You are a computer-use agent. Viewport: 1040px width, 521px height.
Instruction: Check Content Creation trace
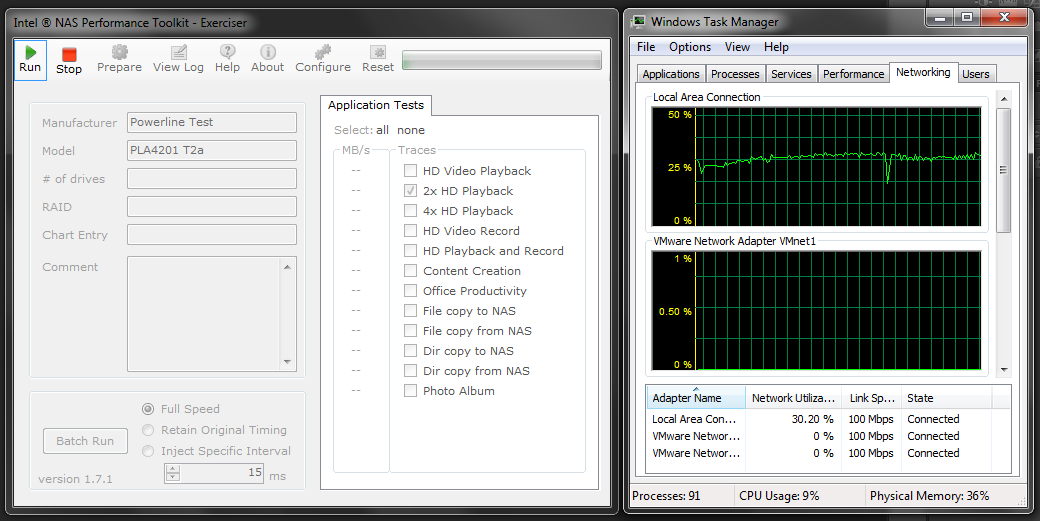coord(411,270)
